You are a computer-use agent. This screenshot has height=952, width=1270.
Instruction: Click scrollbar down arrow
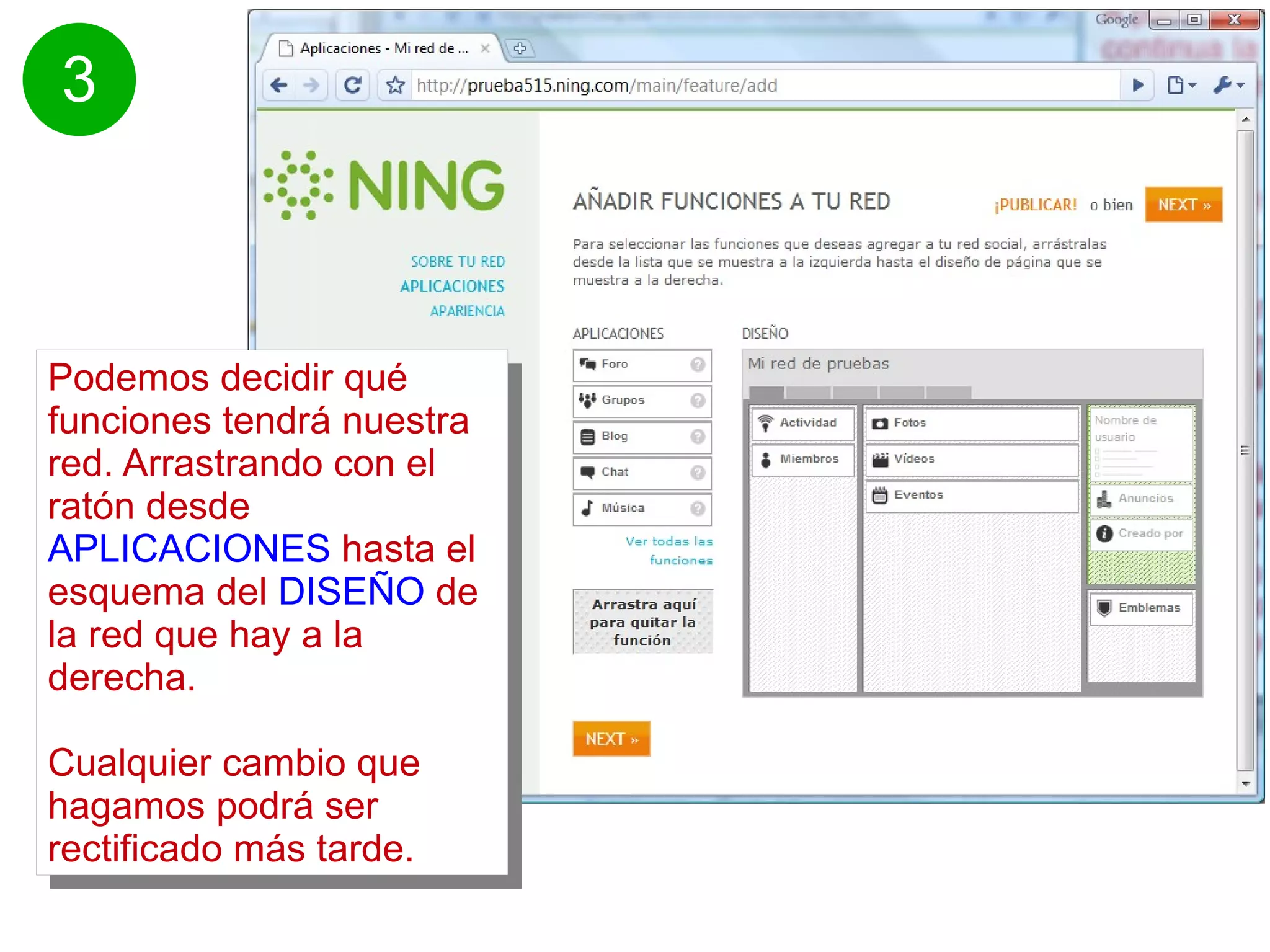coord(1245,784)
